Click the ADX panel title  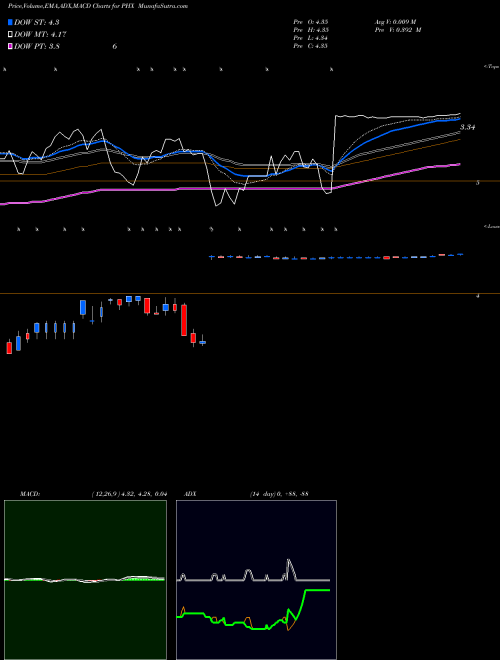190,493
